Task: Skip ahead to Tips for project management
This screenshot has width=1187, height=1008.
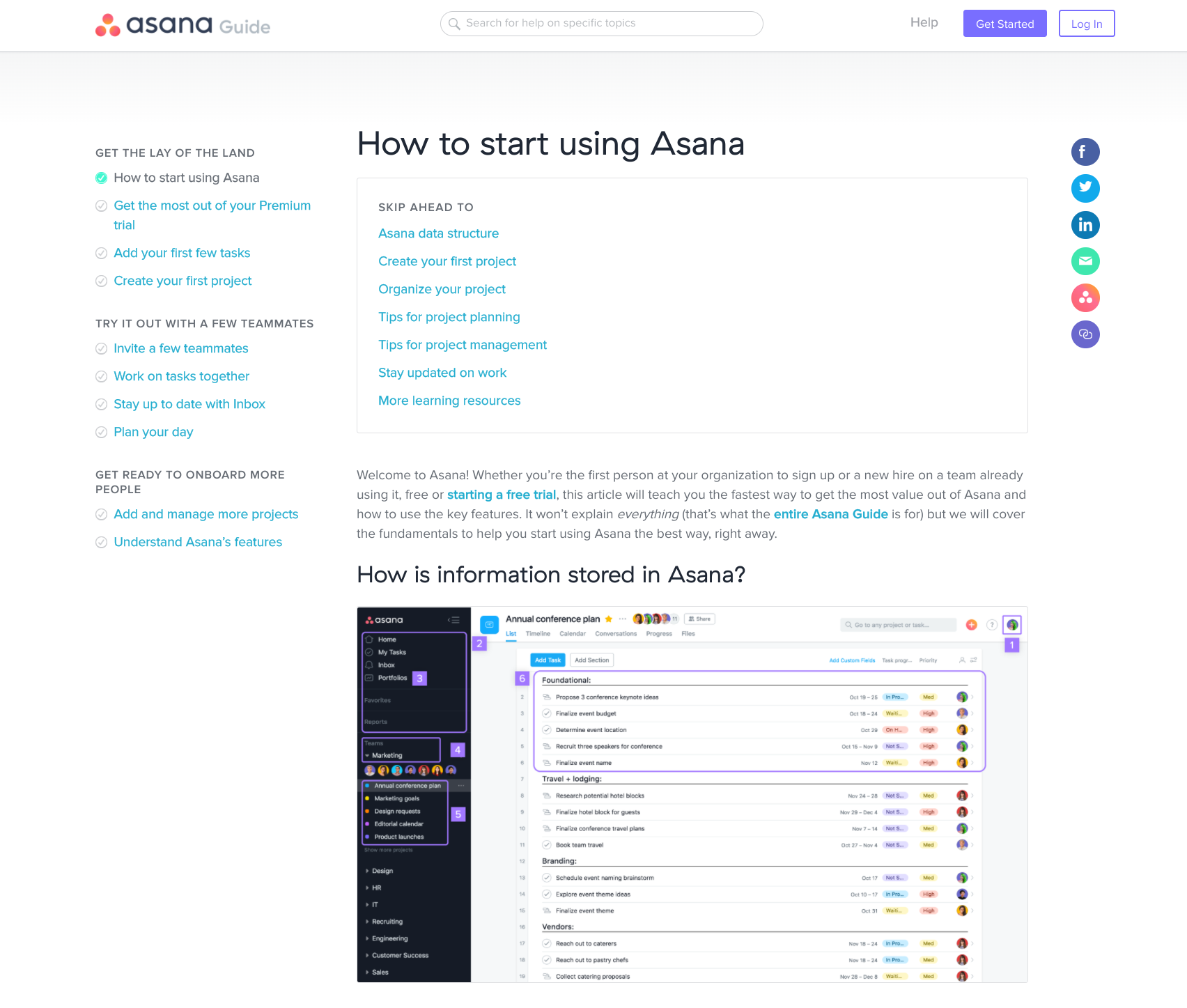Action: pos(463,345)
